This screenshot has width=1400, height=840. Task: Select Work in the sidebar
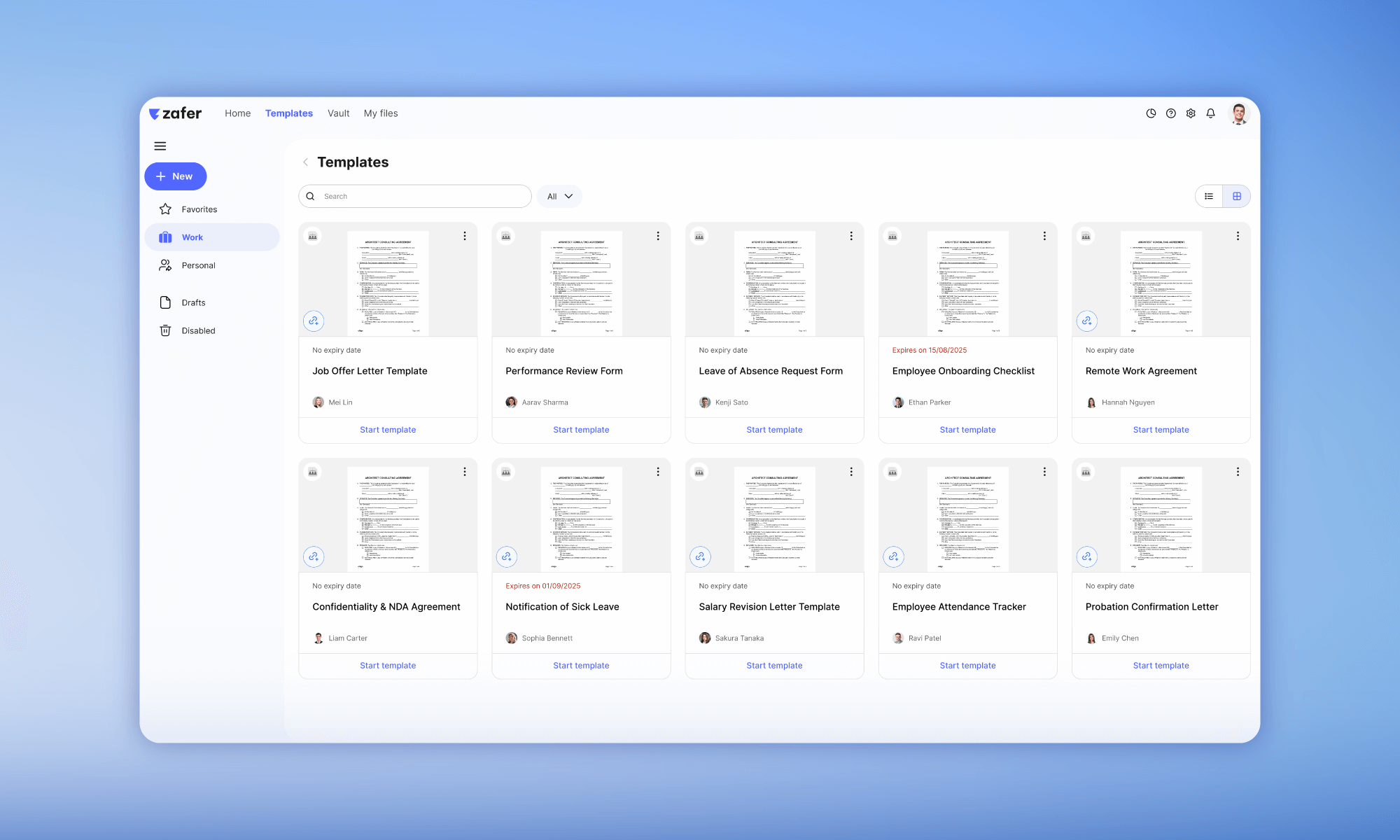212,237
